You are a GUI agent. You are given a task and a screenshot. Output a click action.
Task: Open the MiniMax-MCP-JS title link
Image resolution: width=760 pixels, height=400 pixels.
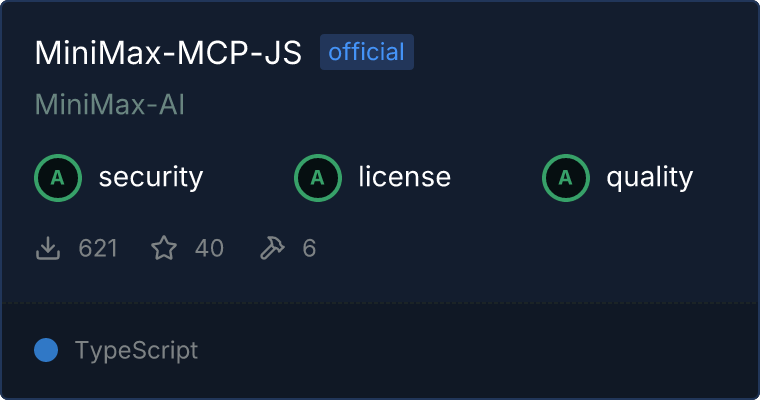168,52
